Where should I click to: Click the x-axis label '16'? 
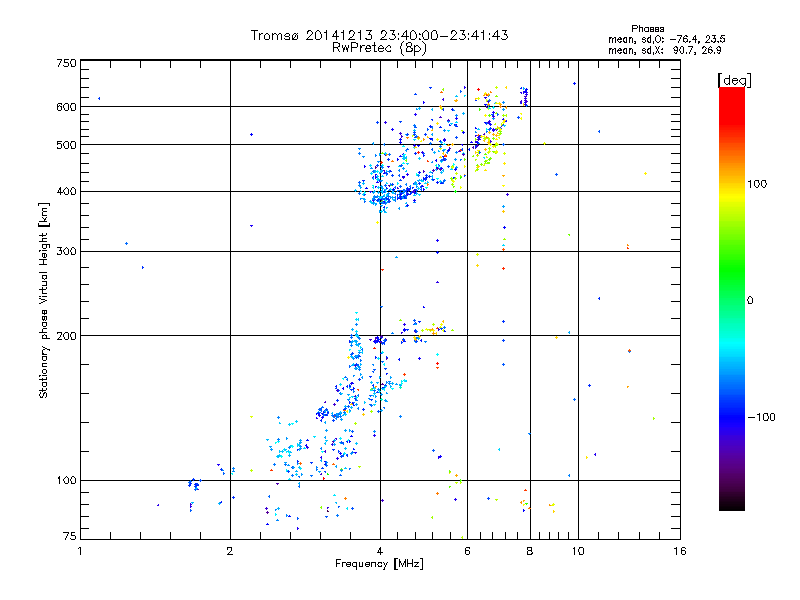click(x=680, y=551)
